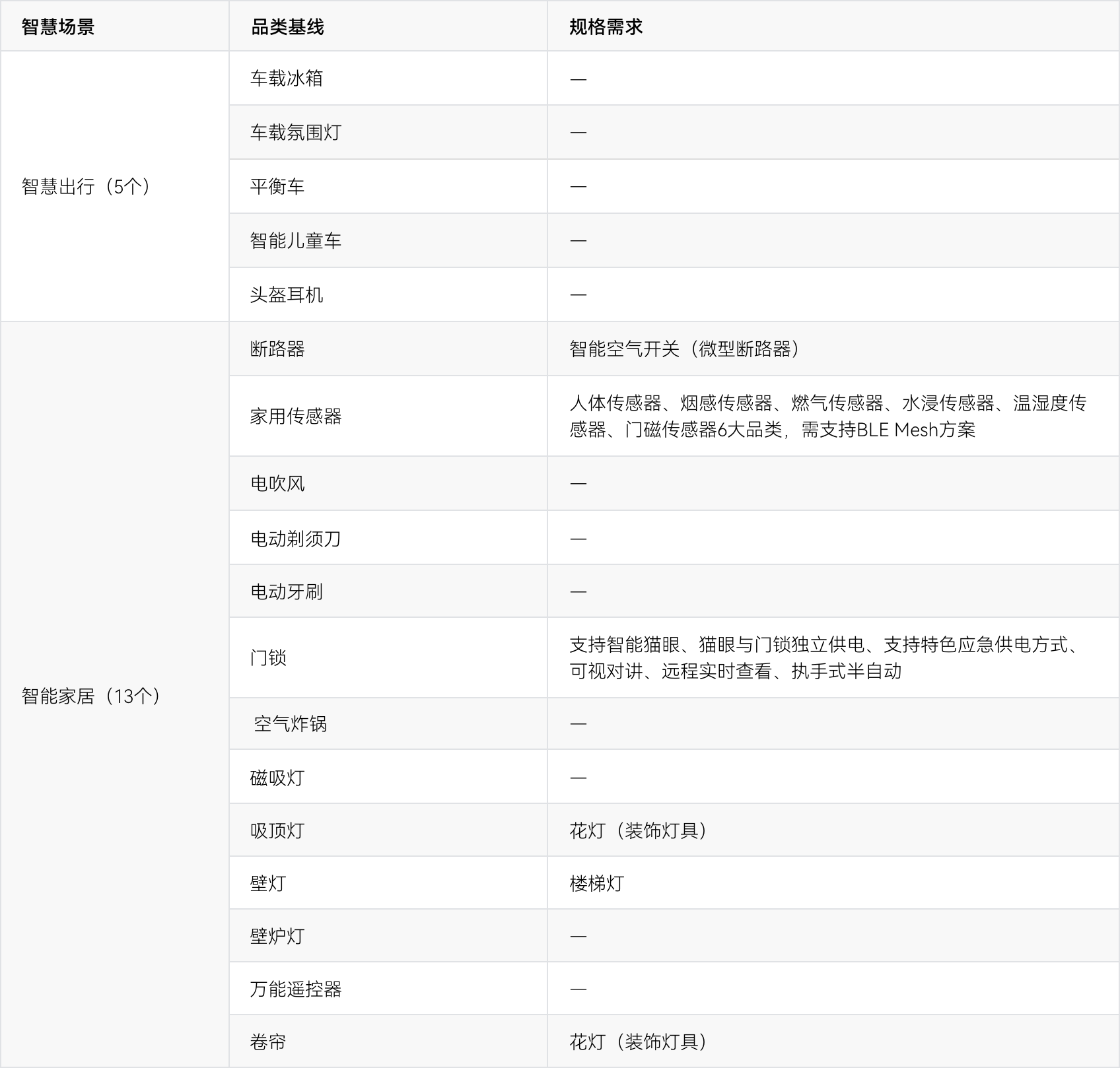Click the dash in the 磁吸灯 row
This screenshot has height=1068, width=1120.
tap(578, 778)
